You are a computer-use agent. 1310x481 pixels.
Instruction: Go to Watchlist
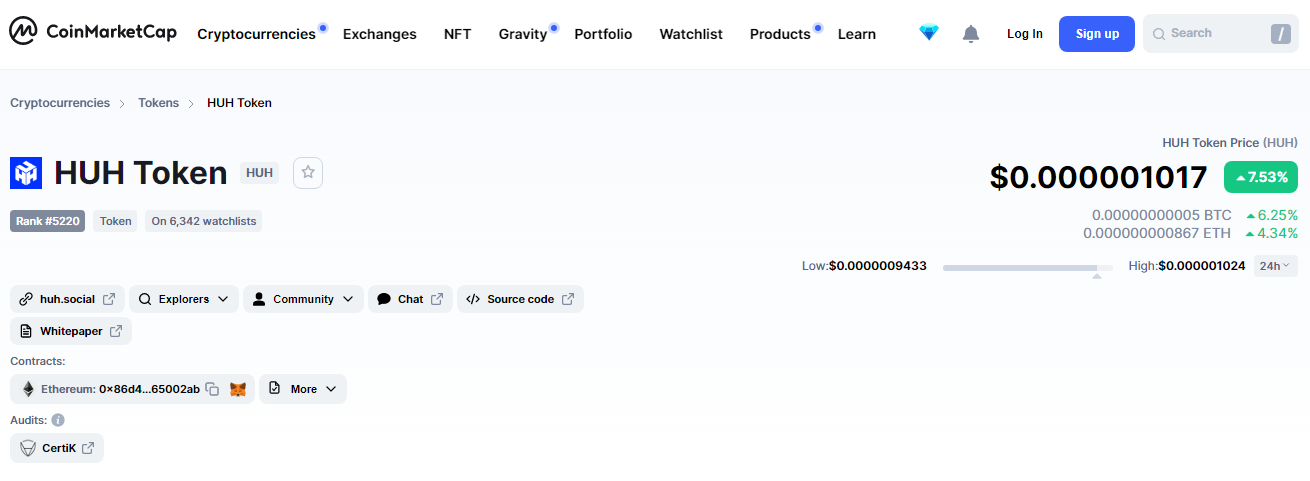[691, 34]
